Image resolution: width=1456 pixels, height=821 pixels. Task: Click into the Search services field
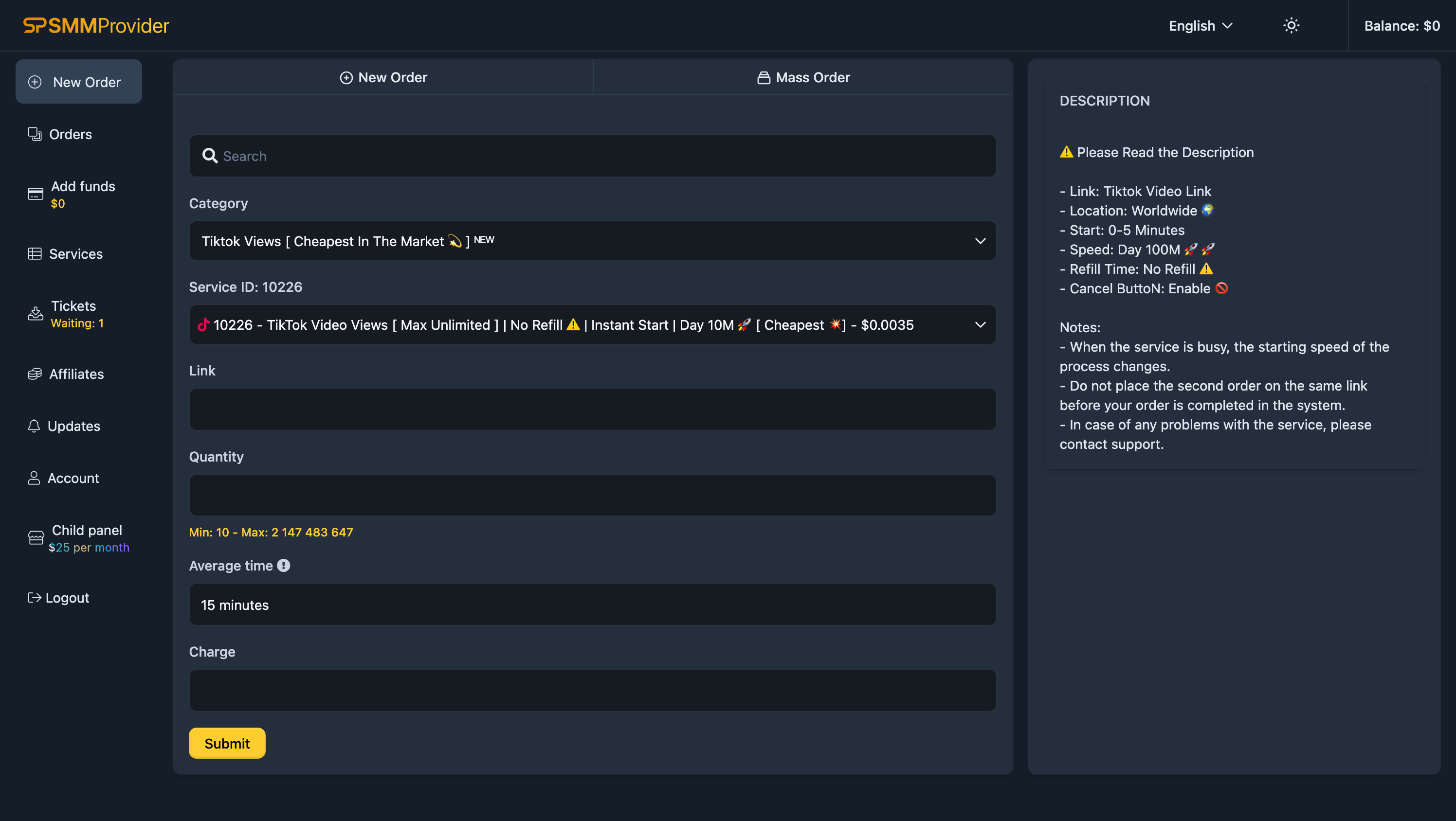(x=592, y=156)
